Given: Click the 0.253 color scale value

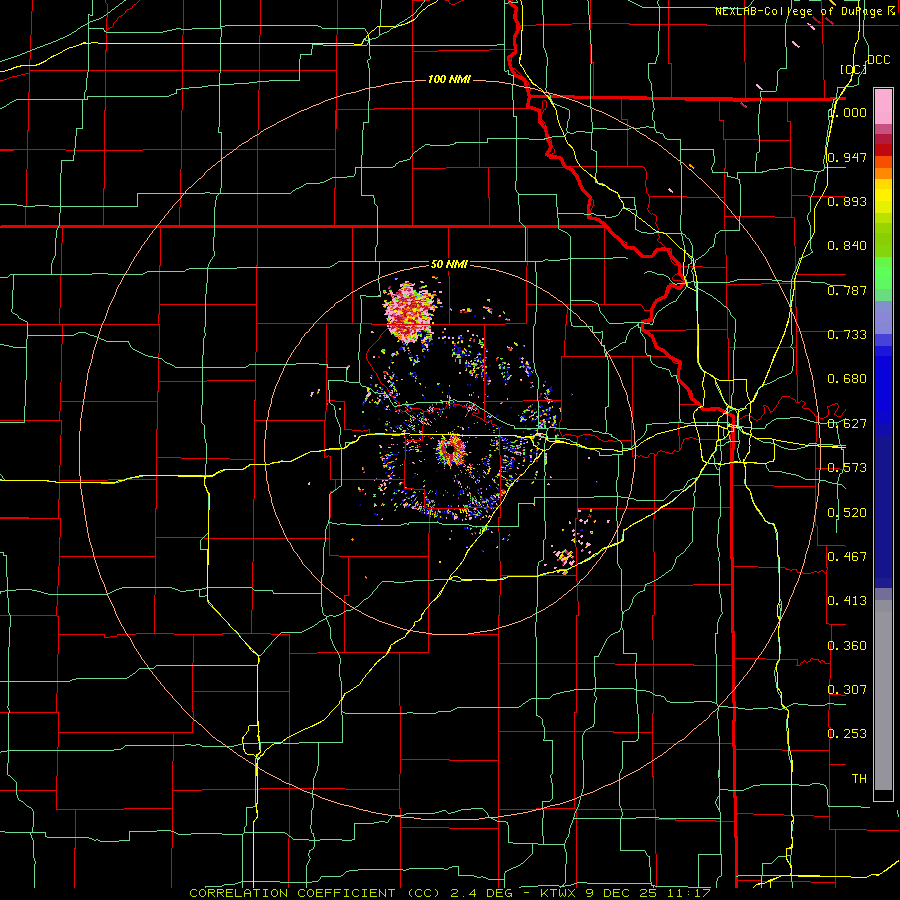Looking at the screenshot, I should coord(847,734).
